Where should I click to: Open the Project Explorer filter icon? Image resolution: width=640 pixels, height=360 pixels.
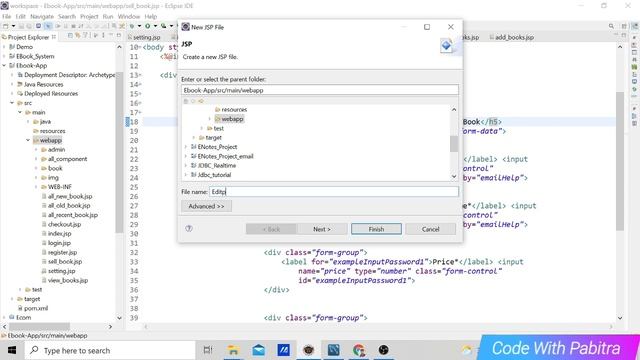(x=85, y=36)
